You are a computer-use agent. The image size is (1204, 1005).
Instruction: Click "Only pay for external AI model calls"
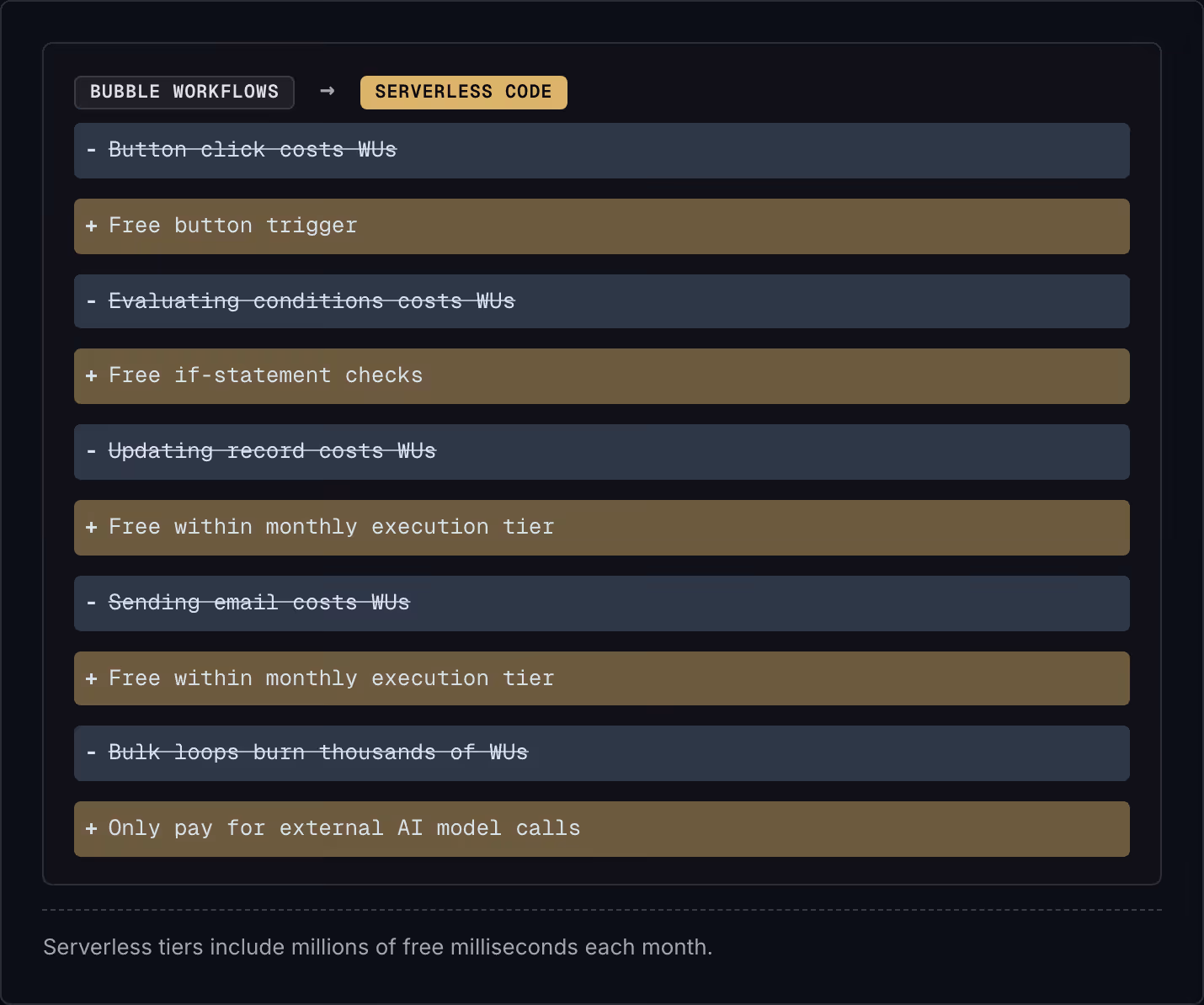[602, 829]
